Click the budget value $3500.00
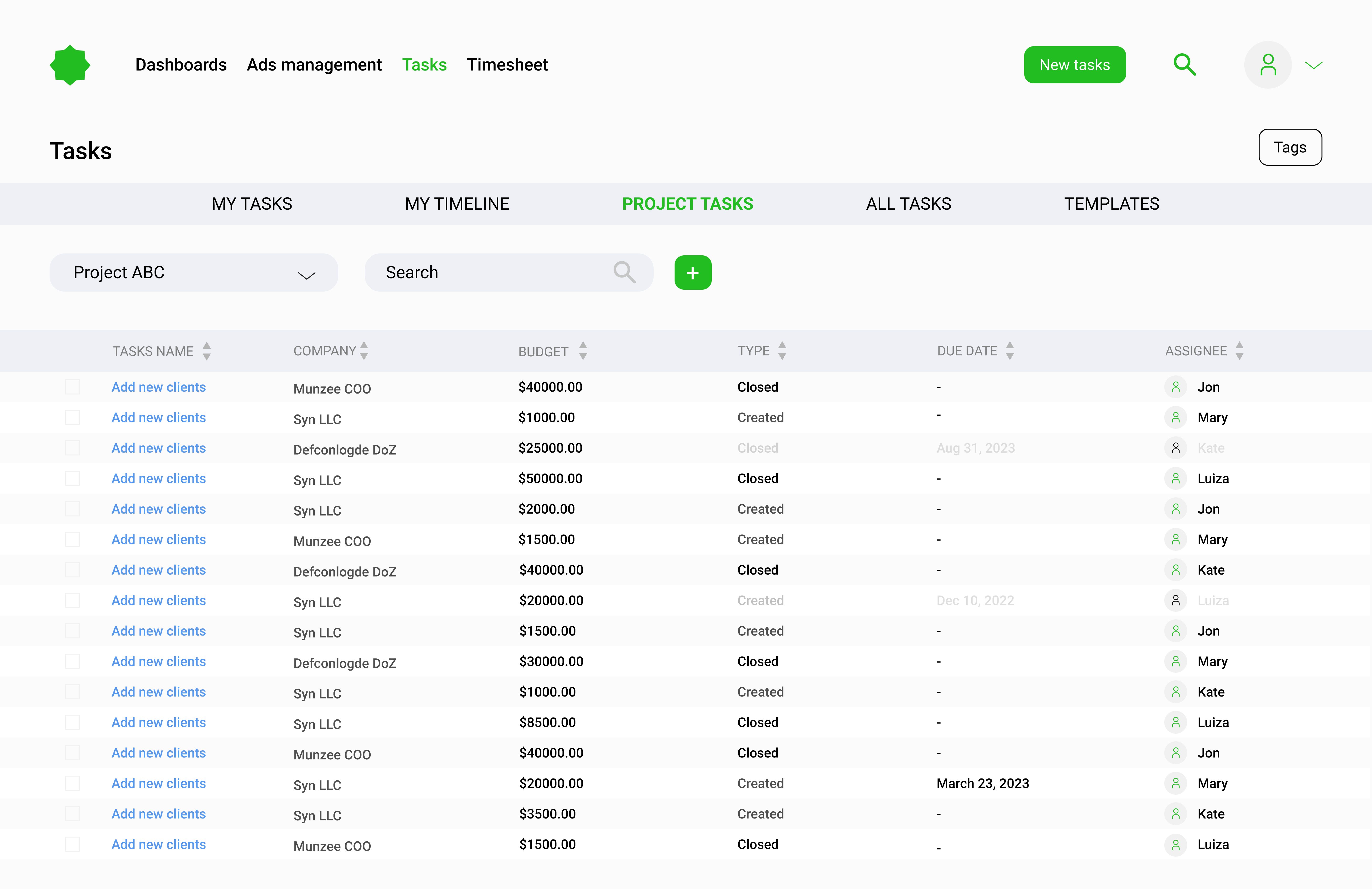The width and height of the screenshot is (1372, 889). pyautogui.click(x=548, y=813)
